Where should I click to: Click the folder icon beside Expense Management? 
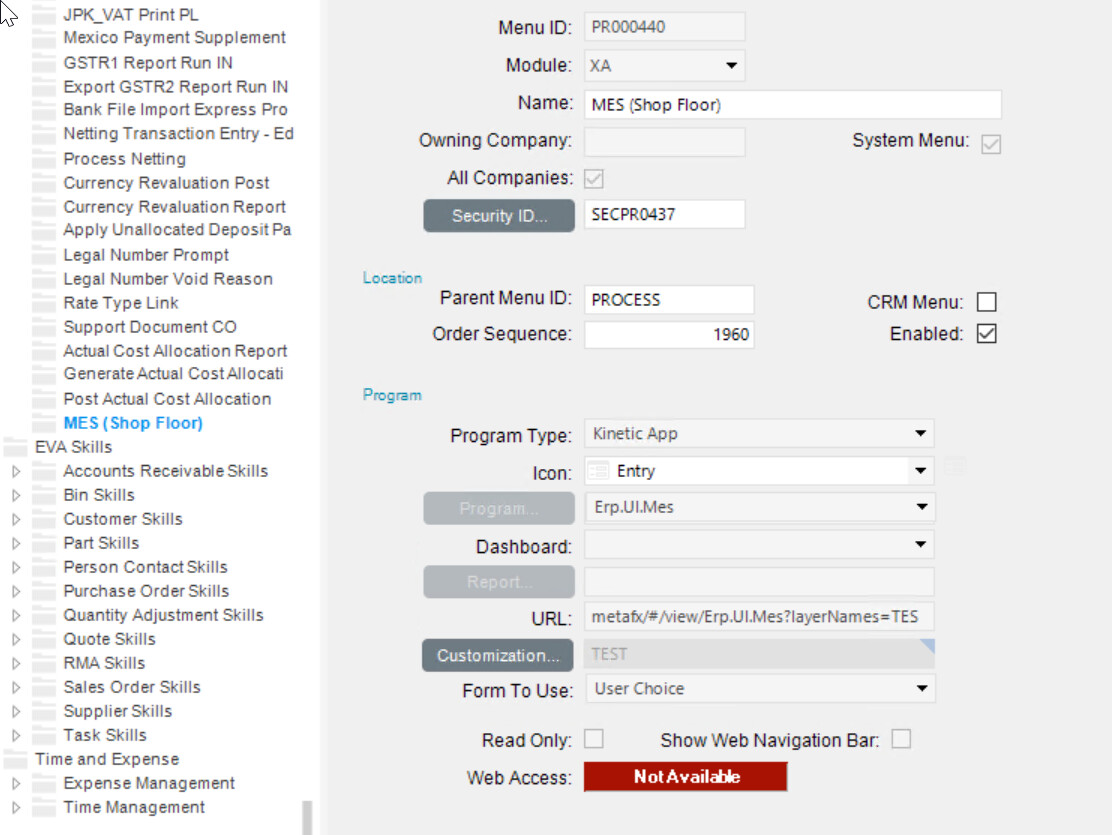point(44,783)
